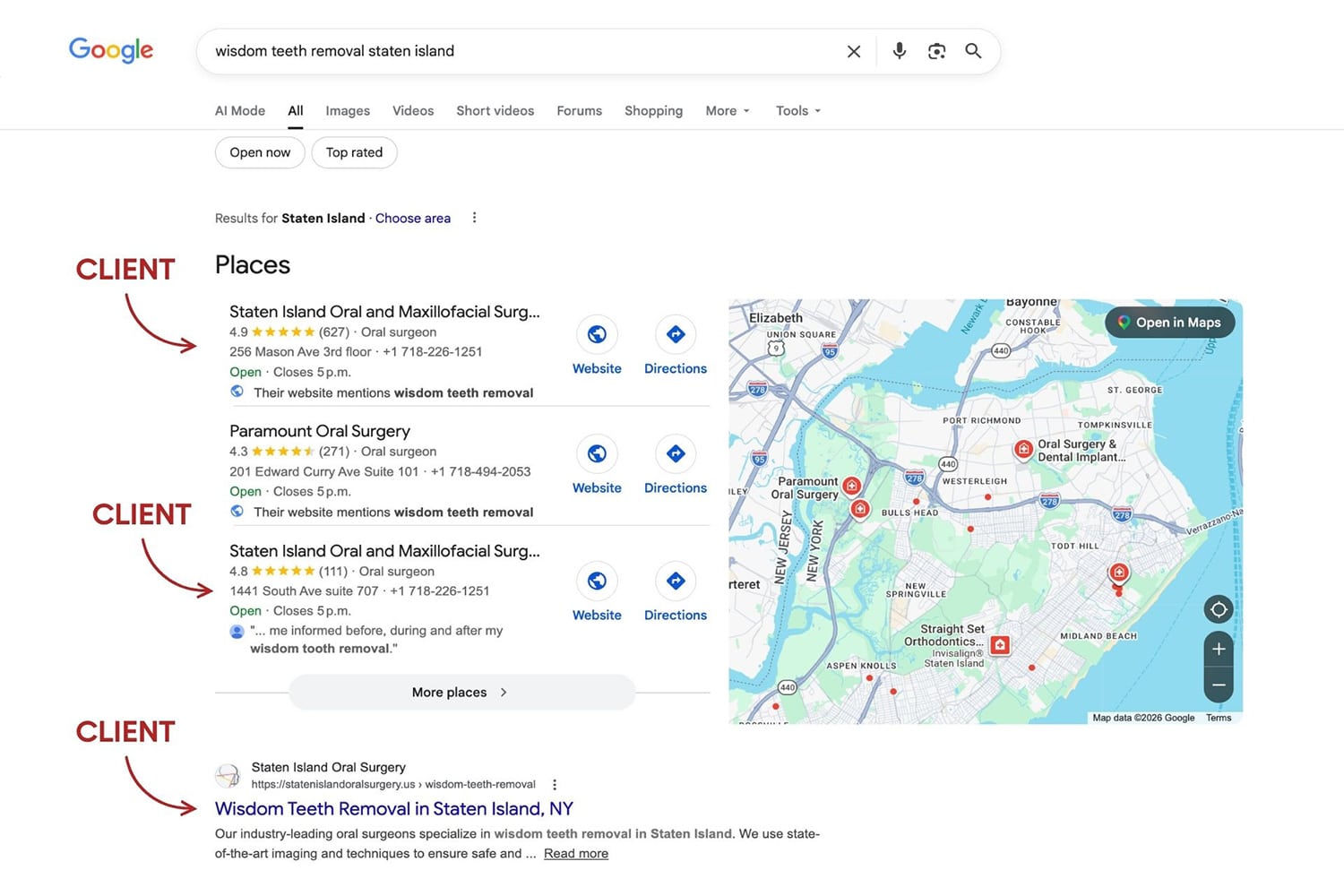
Task: Zoom out on the map with minus
Action: tap(1219, 685)
